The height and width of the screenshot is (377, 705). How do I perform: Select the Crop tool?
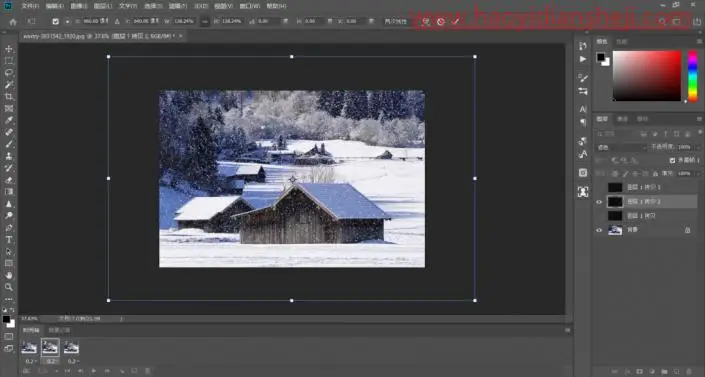9,96
